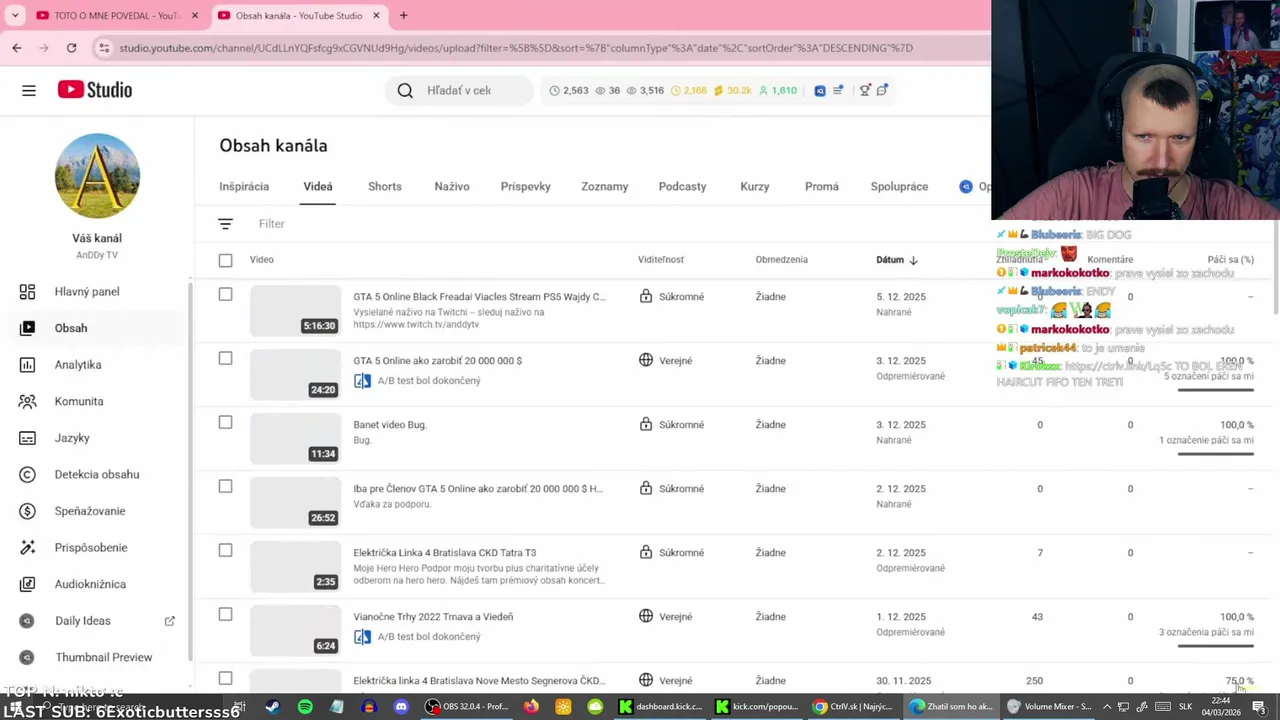The width and height of the screenshot is (1280, 720).
Task: Show hidden system tray icons
Action: (x=1106, y=707)
